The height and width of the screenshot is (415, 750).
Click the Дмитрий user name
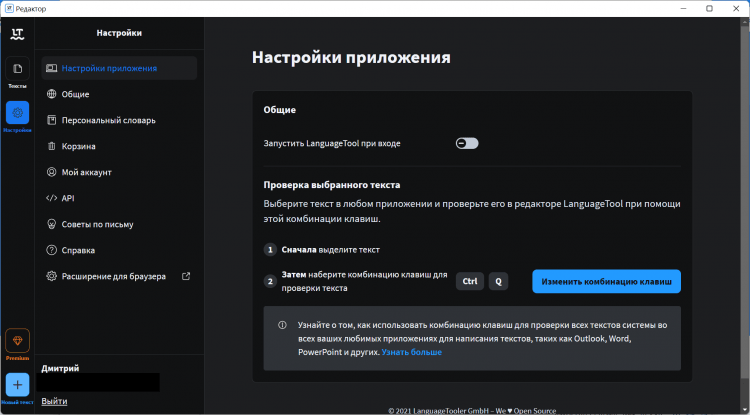pyautogui.click(x=60, y=368)
